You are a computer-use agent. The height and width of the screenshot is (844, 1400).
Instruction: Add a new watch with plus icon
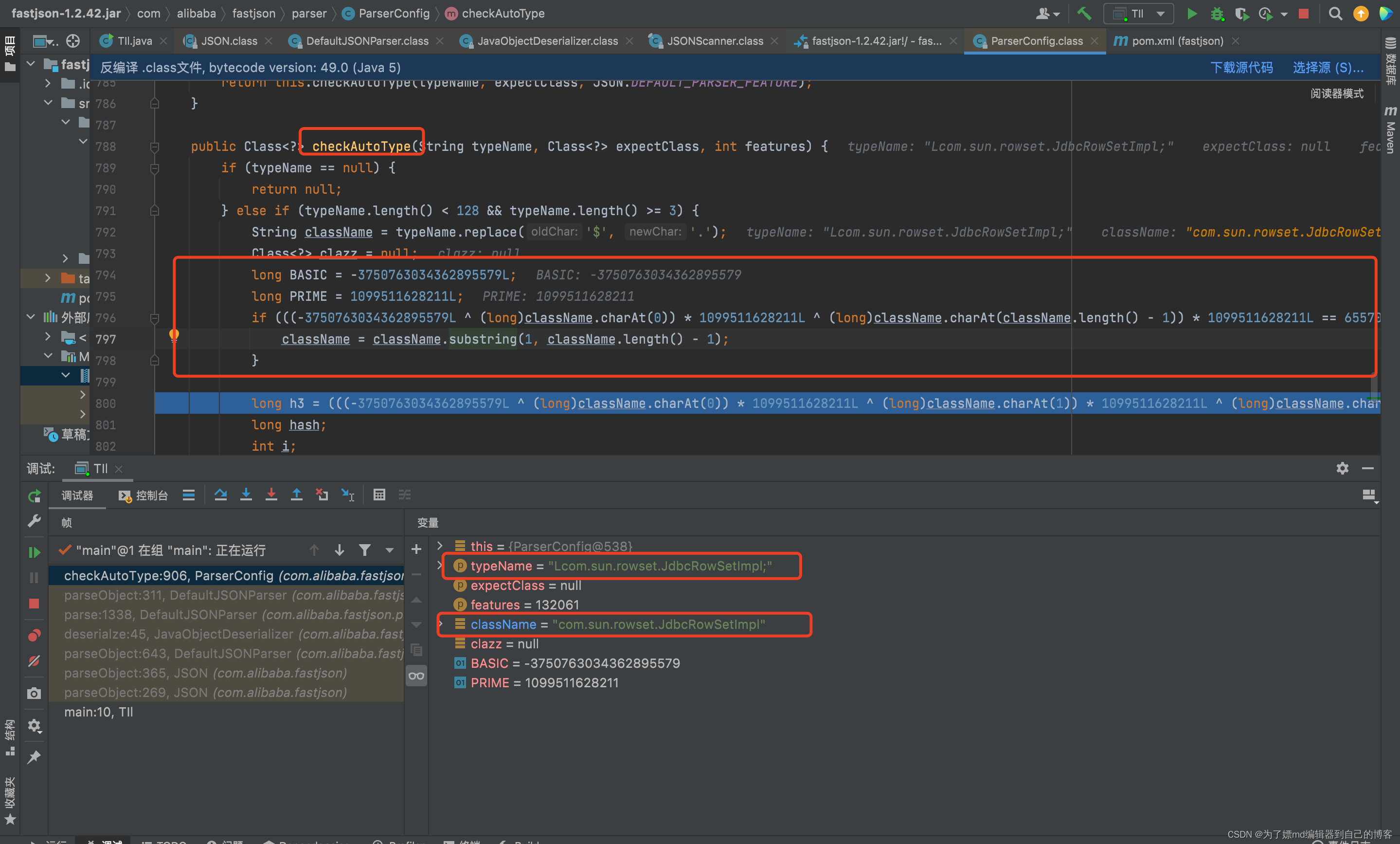tap(416, 549)
